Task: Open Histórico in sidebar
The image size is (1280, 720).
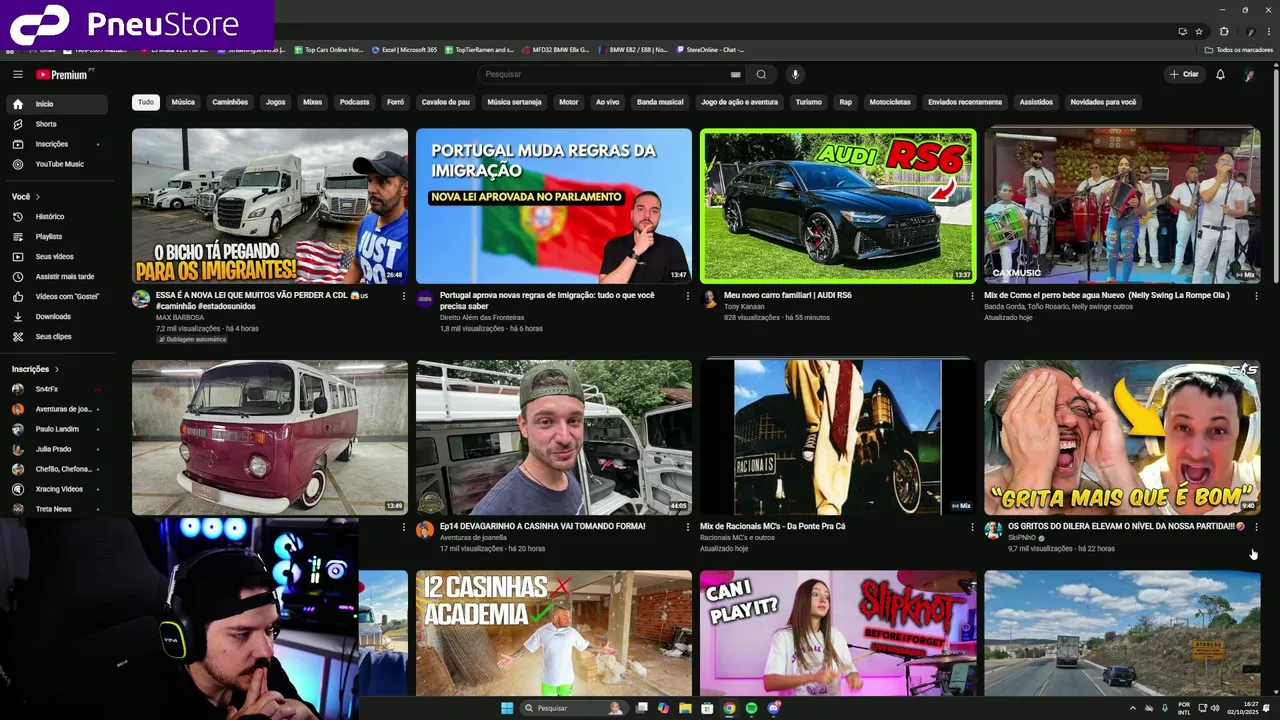Action: click(x=57, y=216)
